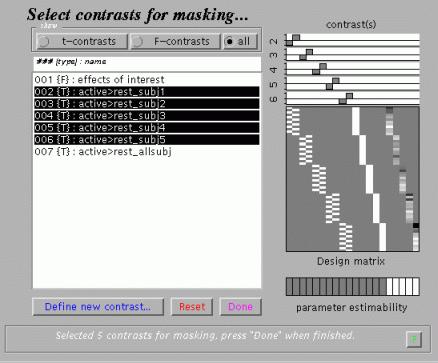Image resolution: width=438 pixels, height=363 pixels.
Task: Select the F-contrasts radio button
Action: tap(175, 41)
